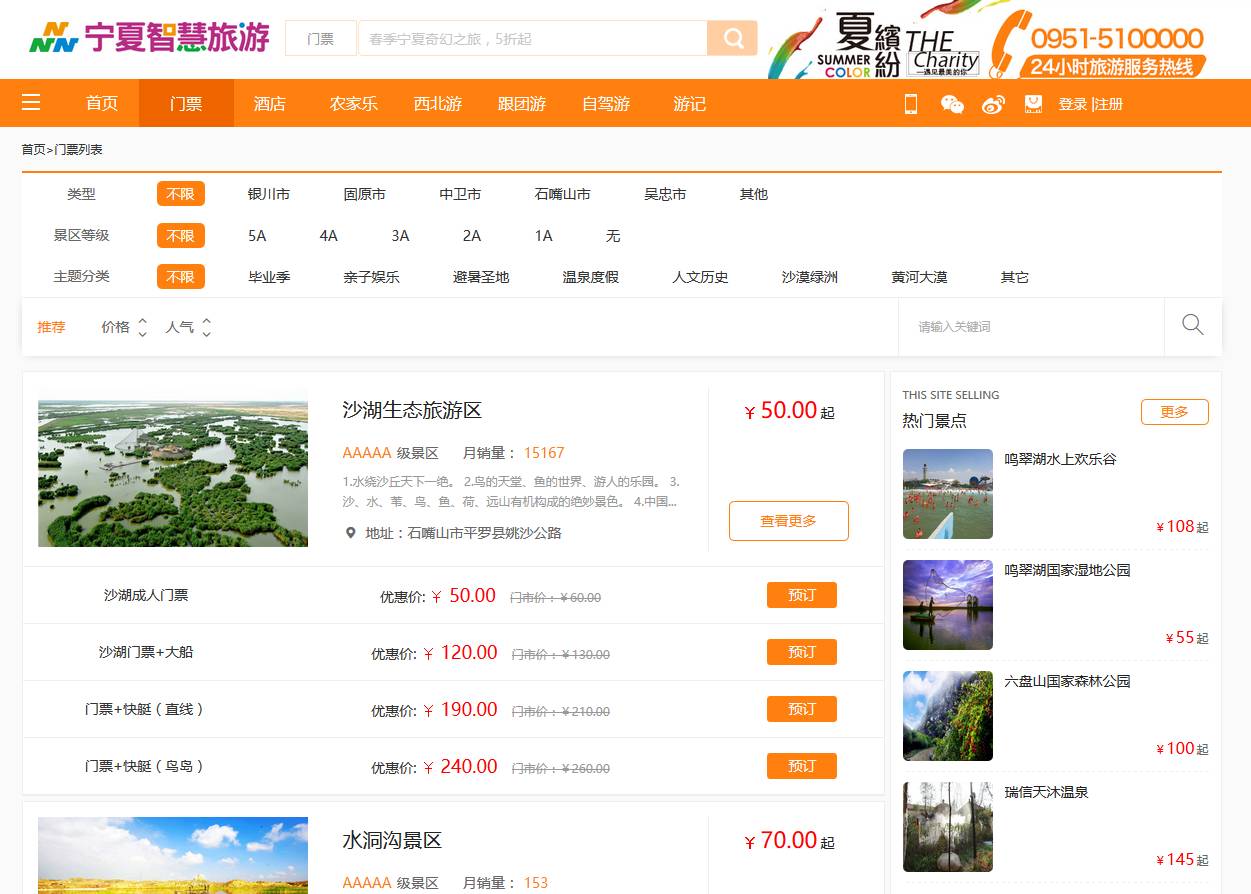Open the WeChat icon
The width and height of the screenshot is (1251, 894).
coord(952,104)
